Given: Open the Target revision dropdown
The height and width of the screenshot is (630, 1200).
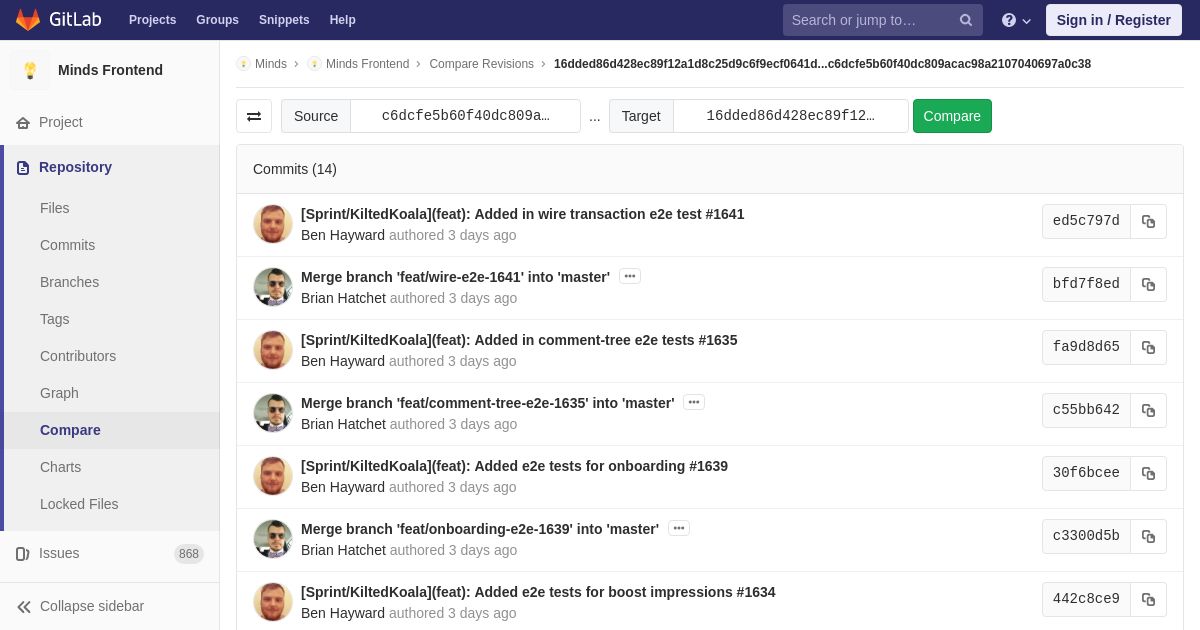Looking at the screenshot, I should (x=790, y=116).
